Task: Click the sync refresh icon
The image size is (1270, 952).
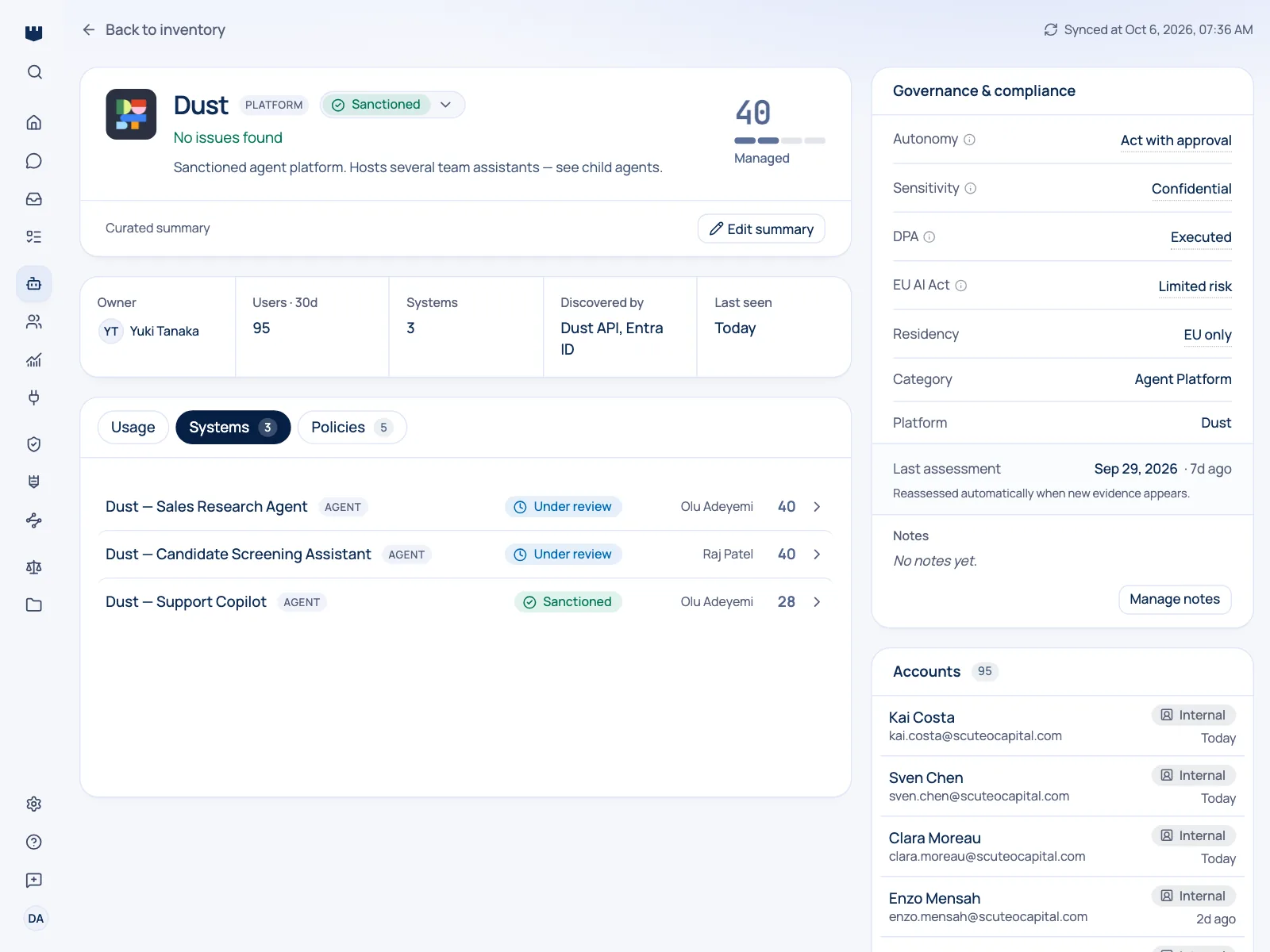Action: [x=1051, y=29]
